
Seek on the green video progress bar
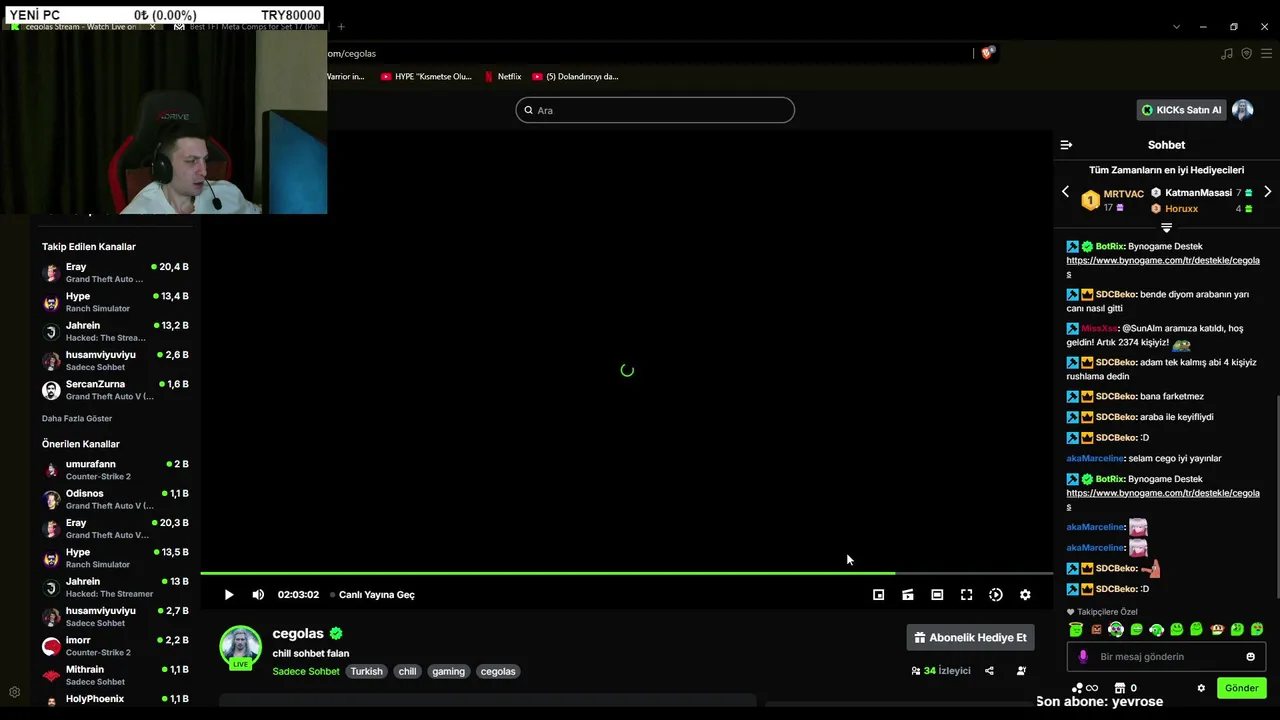(x=627, y=573)
